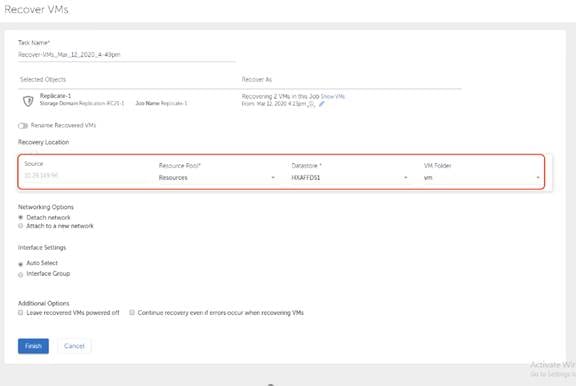576x386 pixels.
Task: Click the shield icon beside Replicate-1
Action: [28, 101]
